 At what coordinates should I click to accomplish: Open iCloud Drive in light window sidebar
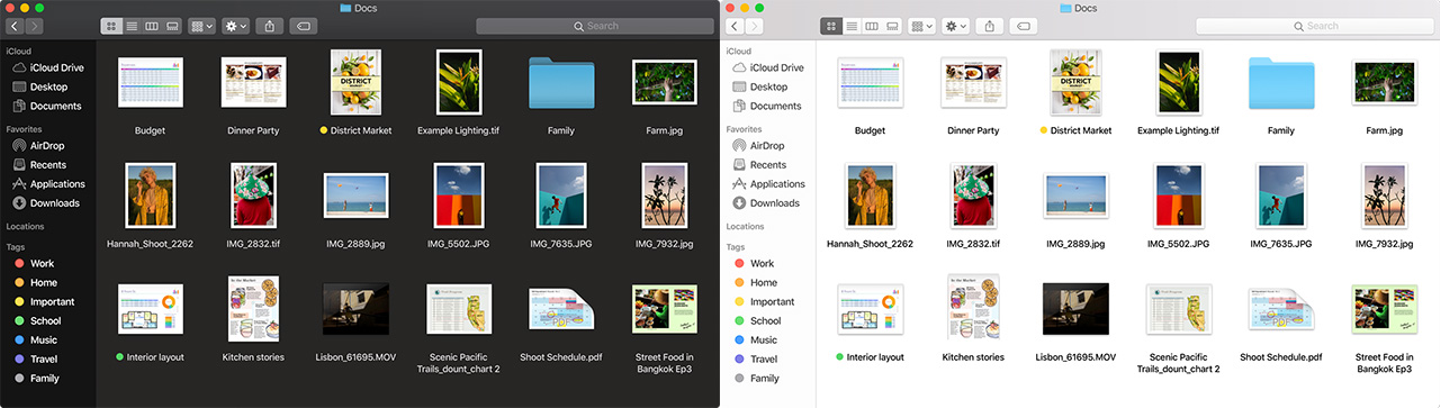tap(777, 68)
